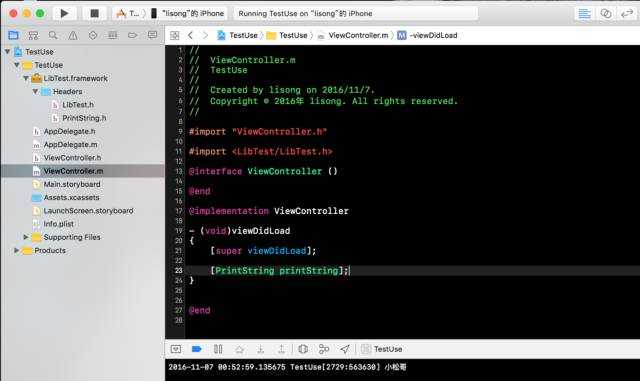Show the Standard editor
The width and height of the screenshot is (640, 381).
(x=584, y=13)
